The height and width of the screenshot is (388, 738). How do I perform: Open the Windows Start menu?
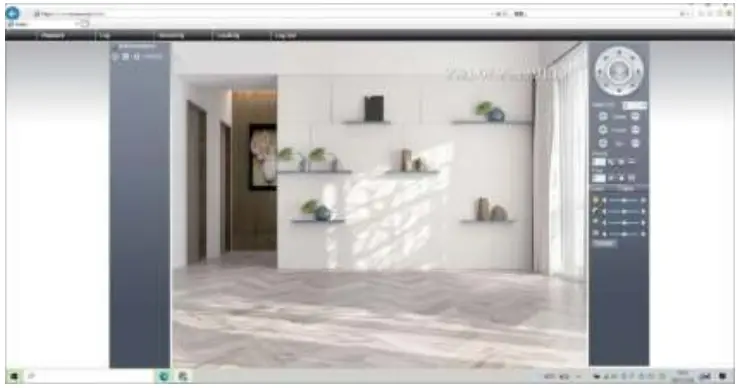pyautogui.click(x=14, y=376)
